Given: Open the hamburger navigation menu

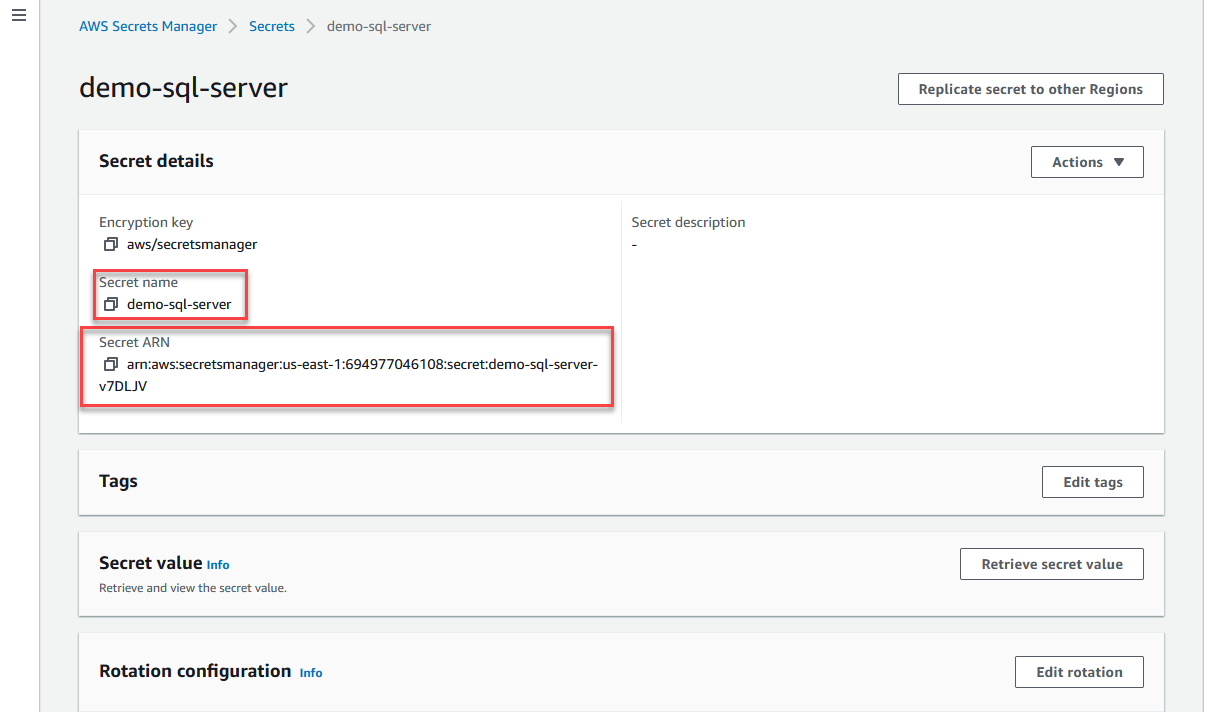Looking at the screenshot, I should point(18,17).
